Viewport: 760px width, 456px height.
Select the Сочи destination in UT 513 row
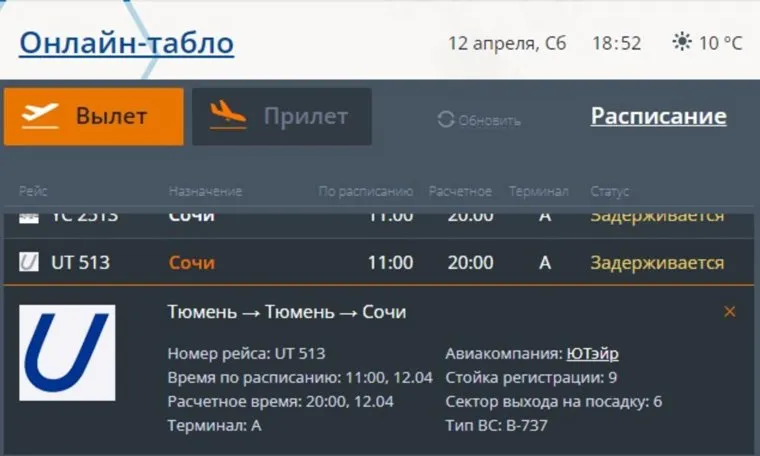(x=191, y=263)
